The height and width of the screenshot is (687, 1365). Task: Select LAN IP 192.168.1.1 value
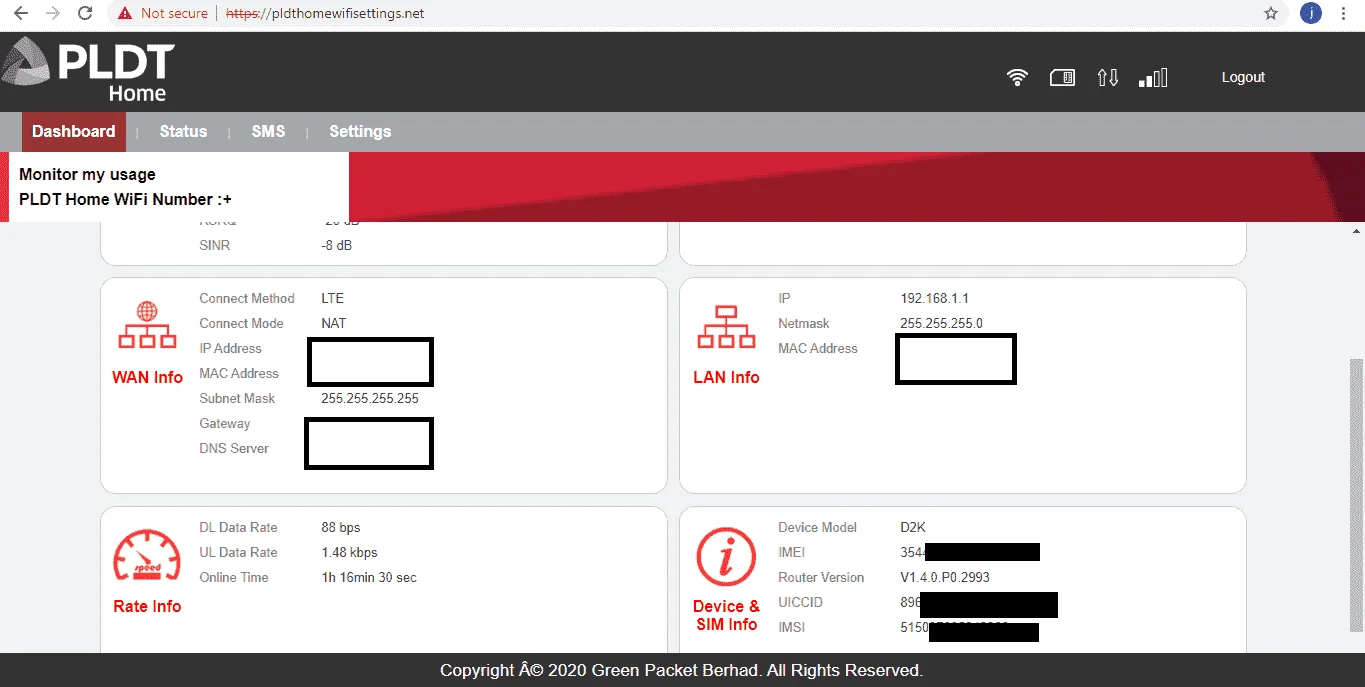934,298
